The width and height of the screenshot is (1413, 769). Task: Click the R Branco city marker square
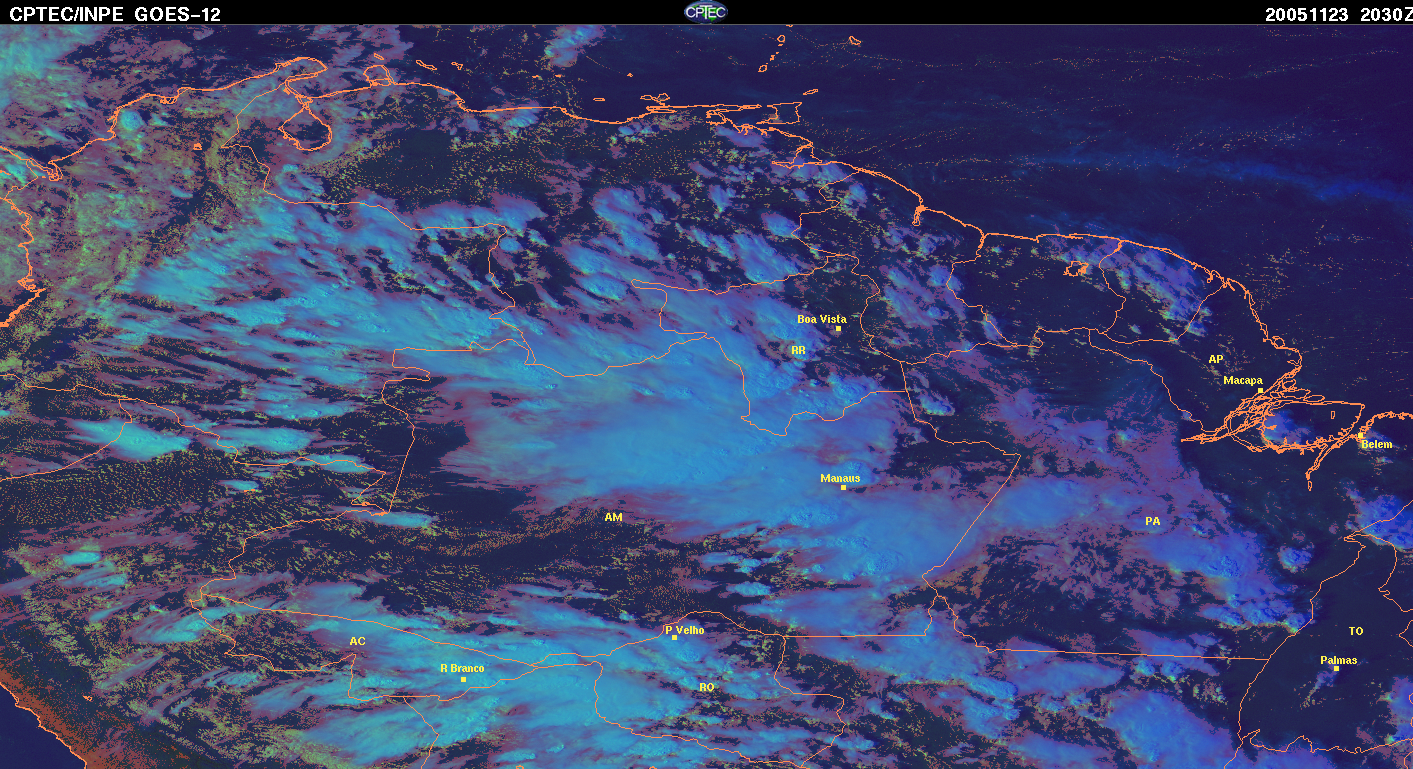point(463,679)
